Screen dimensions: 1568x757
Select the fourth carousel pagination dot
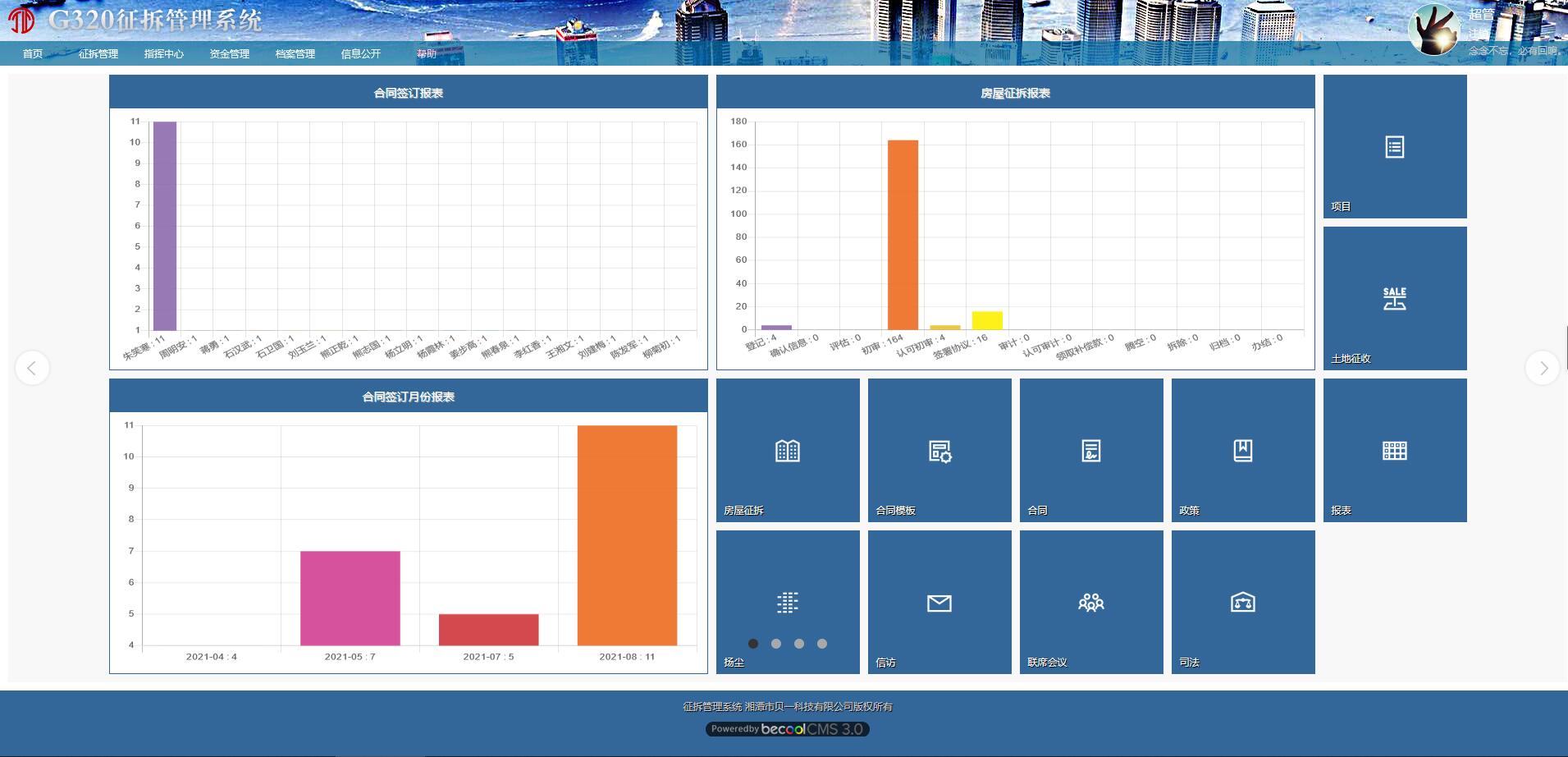pos(822,644)
